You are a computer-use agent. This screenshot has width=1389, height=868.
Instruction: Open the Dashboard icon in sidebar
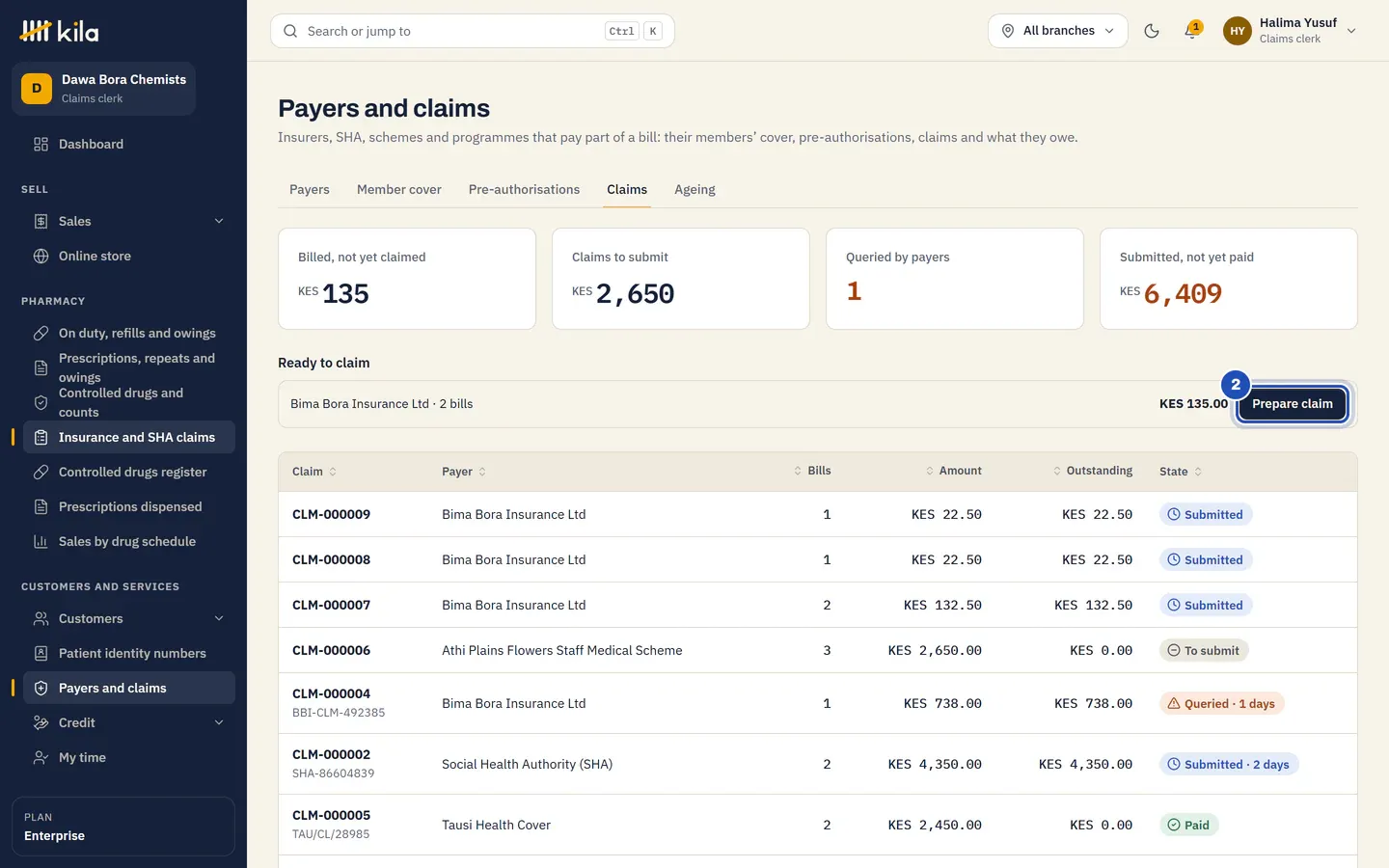coord(41,145)
